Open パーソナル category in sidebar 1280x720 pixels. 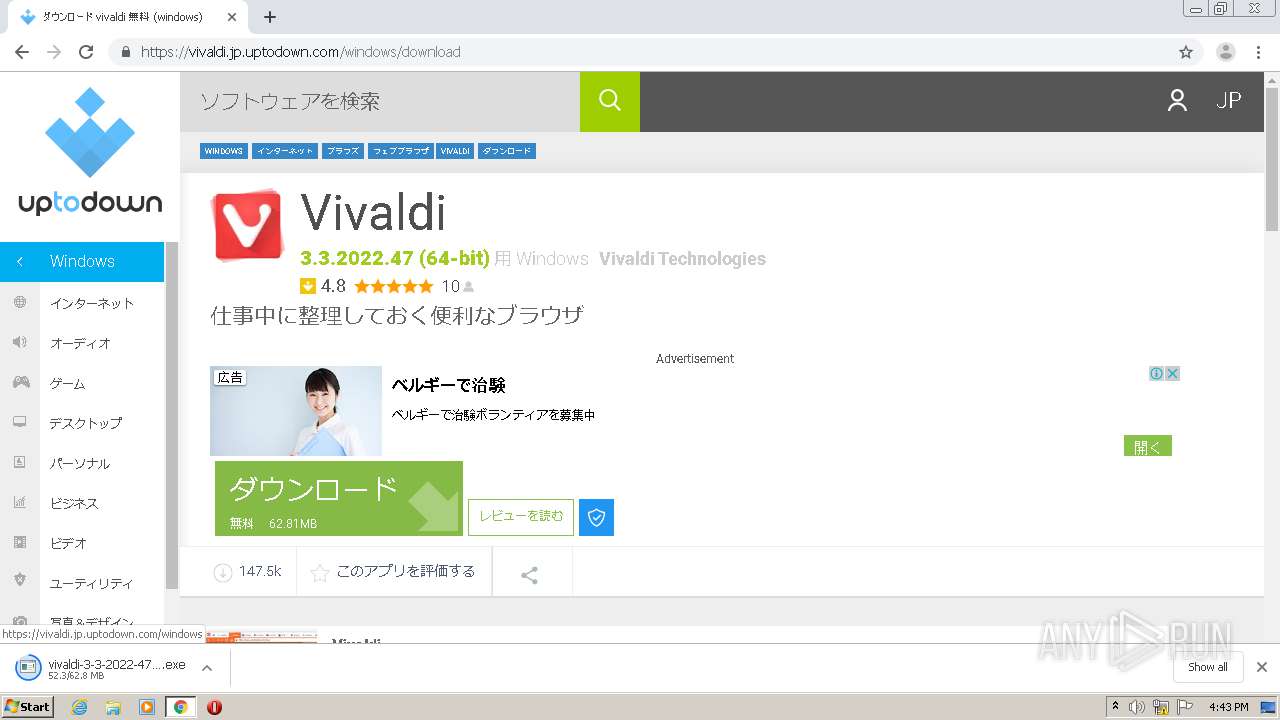pos(80,463)
